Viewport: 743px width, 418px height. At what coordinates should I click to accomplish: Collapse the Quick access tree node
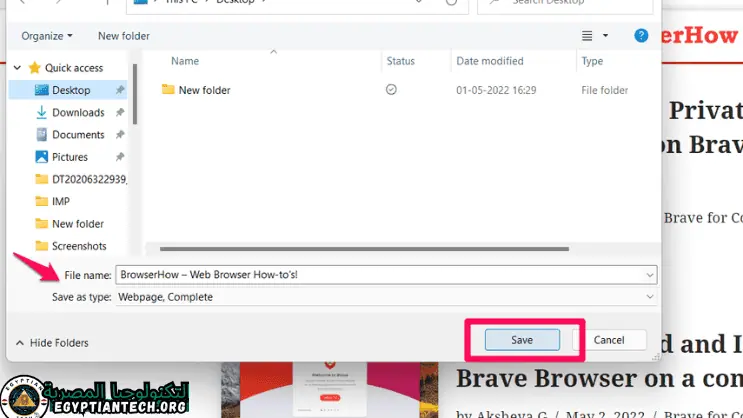pos(17,68)
